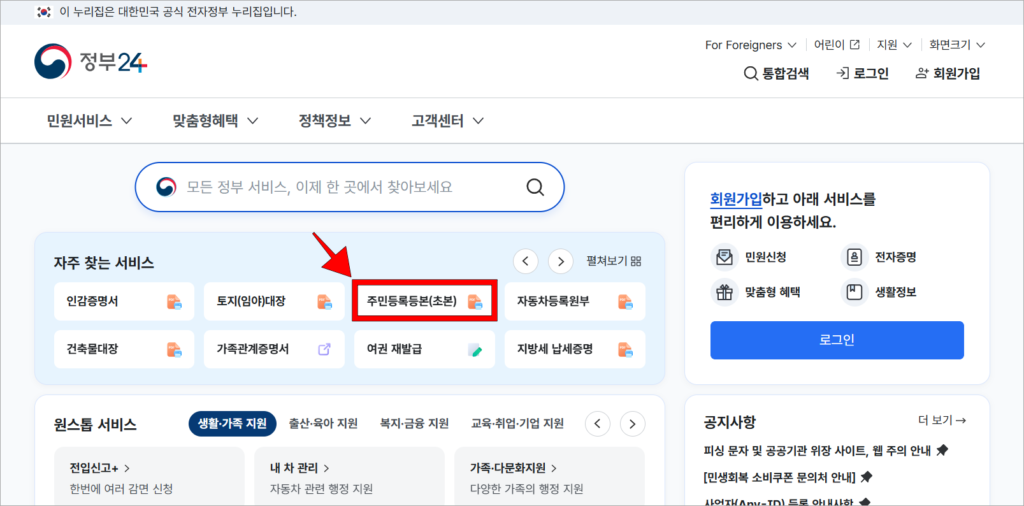
Task: Open the 어린이 external link
Action: pyautogui.click(x=837, y=45)
